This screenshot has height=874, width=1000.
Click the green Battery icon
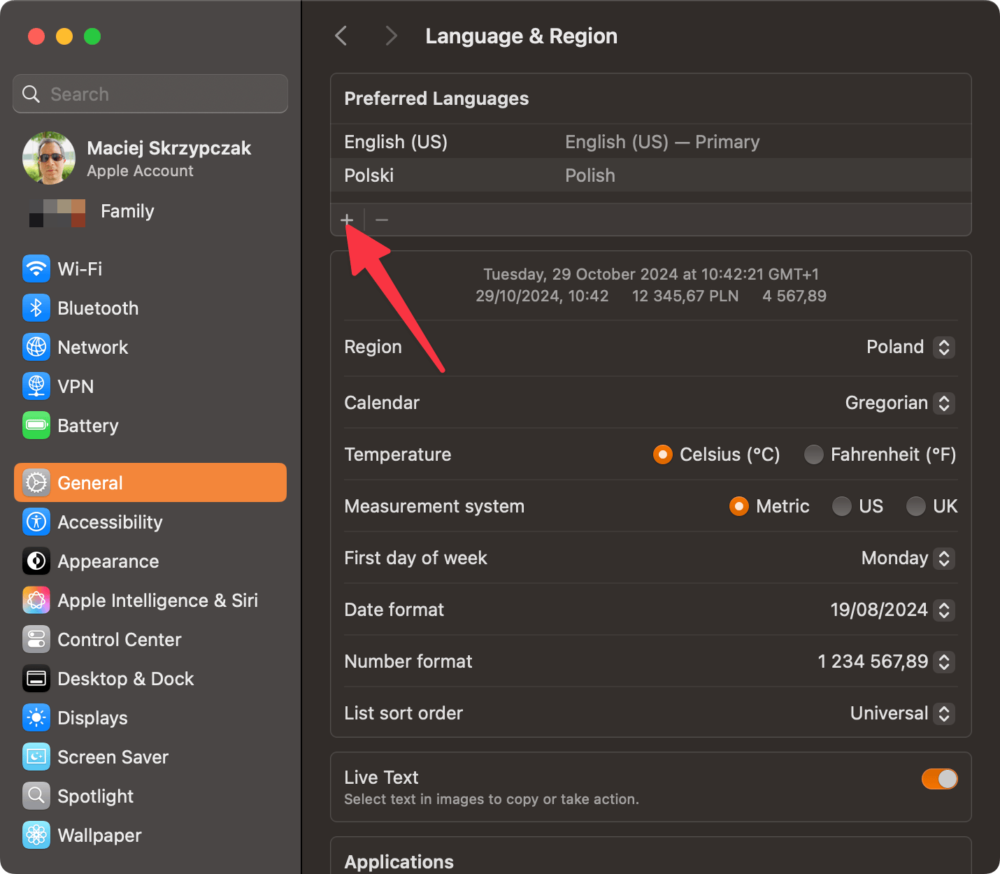(36, 426)
